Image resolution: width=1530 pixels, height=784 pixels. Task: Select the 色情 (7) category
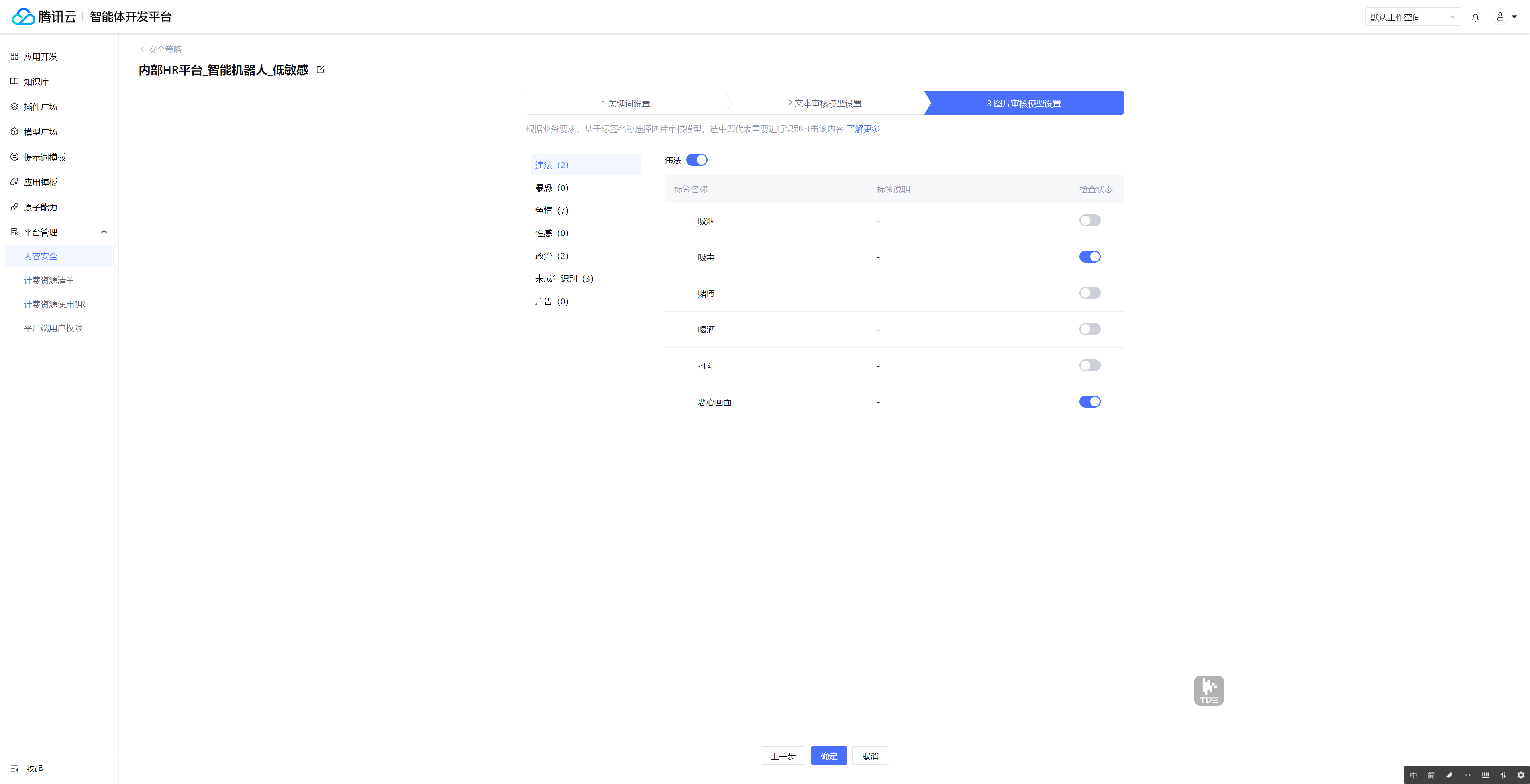pos(552,210)
